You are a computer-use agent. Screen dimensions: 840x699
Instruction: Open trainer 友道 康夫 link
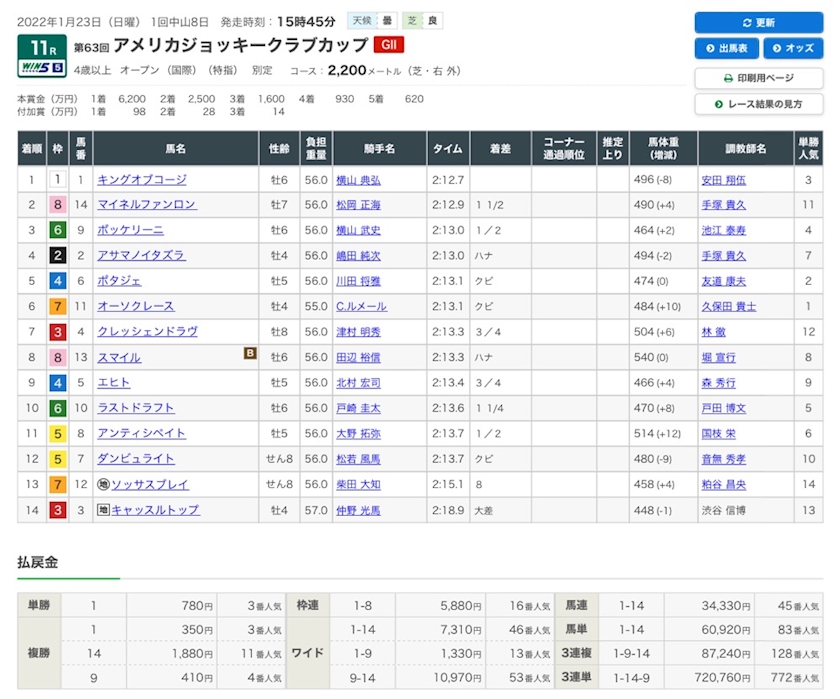pos(724,281)
